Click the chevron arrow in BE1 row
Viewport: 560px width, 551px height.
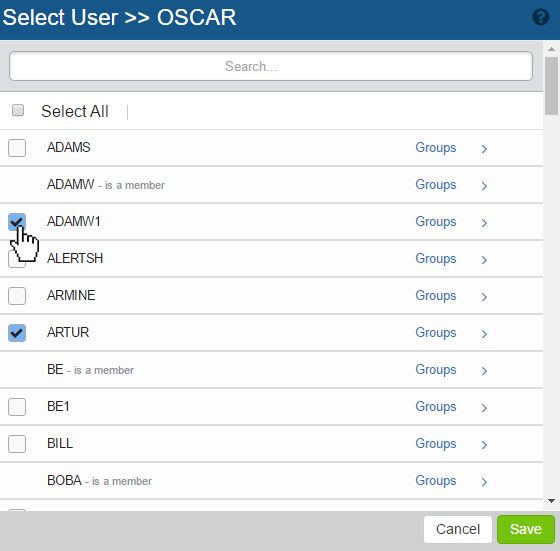coord(484,407)
